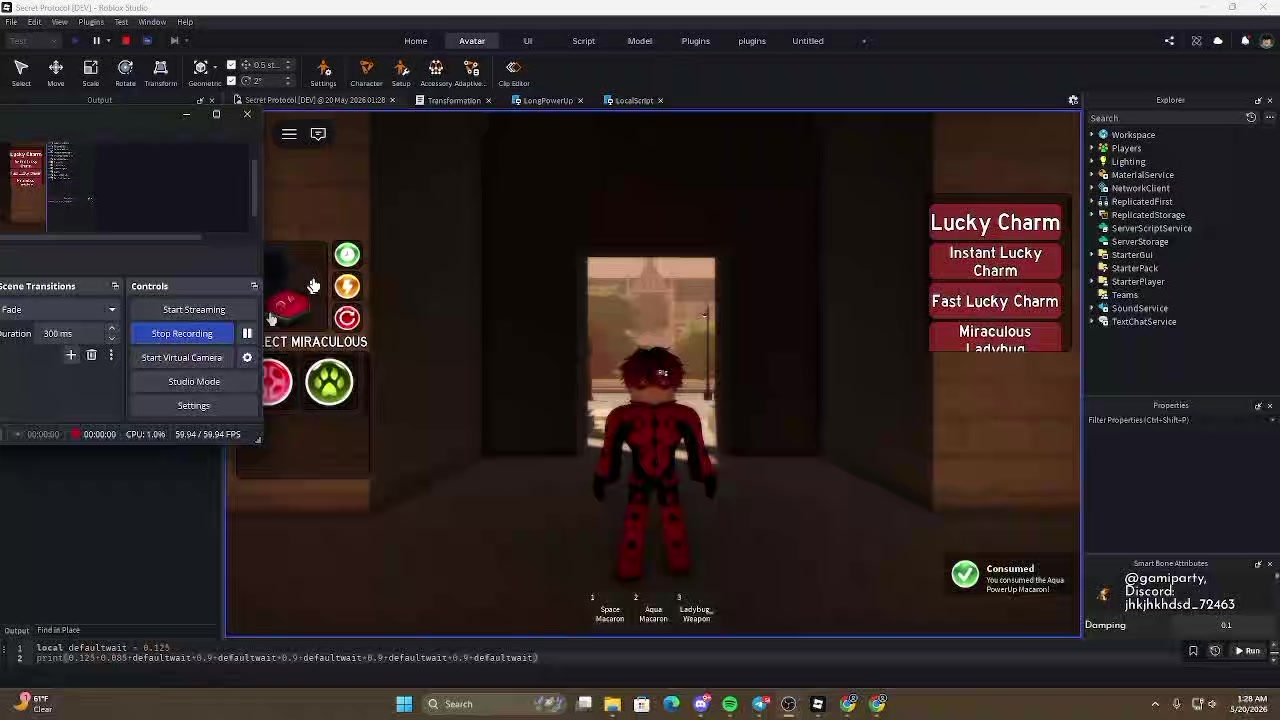Switch to the Script ribbon tab

click(x=584, y=41)
